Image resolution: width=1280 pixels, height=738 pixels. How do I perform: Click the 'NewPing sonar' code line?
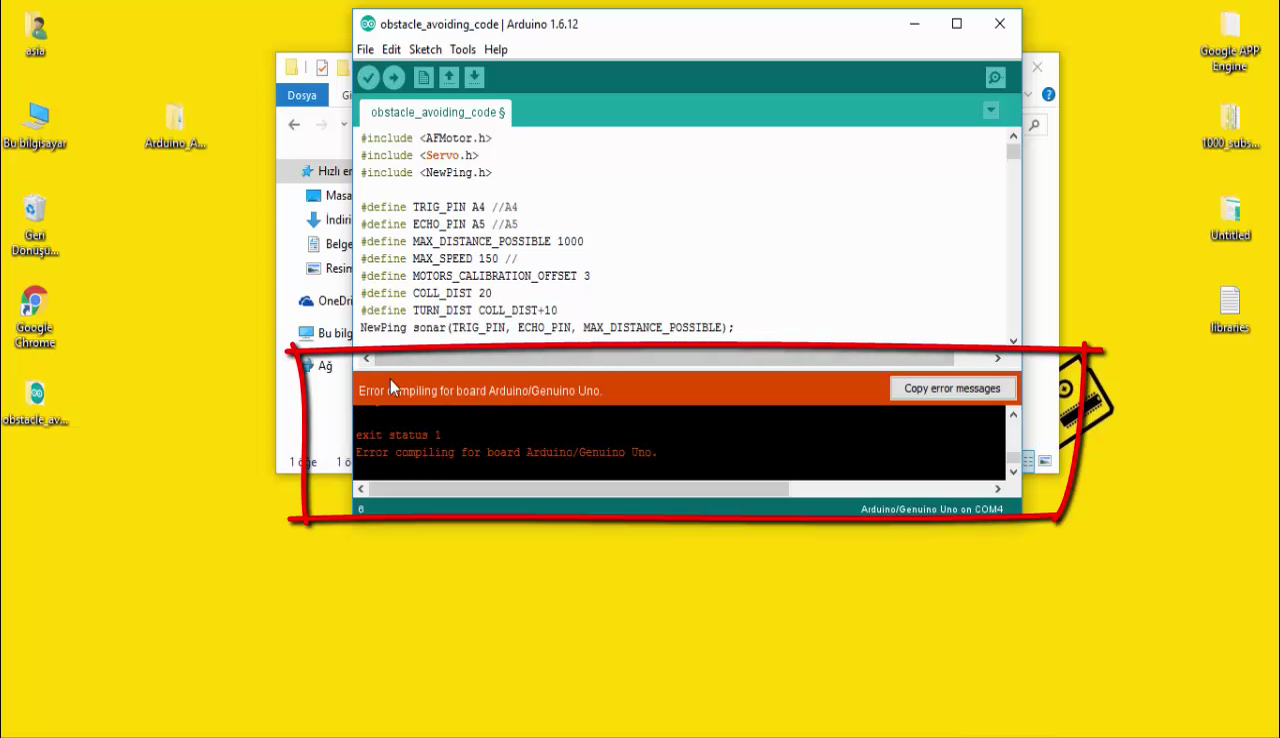pos(547,327)
